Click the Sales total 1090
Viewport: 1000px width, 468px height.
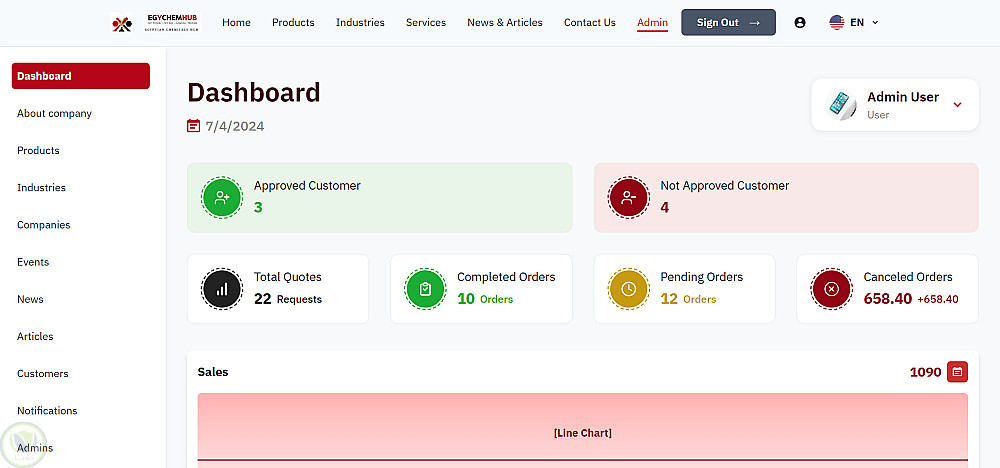click(925, 372)
